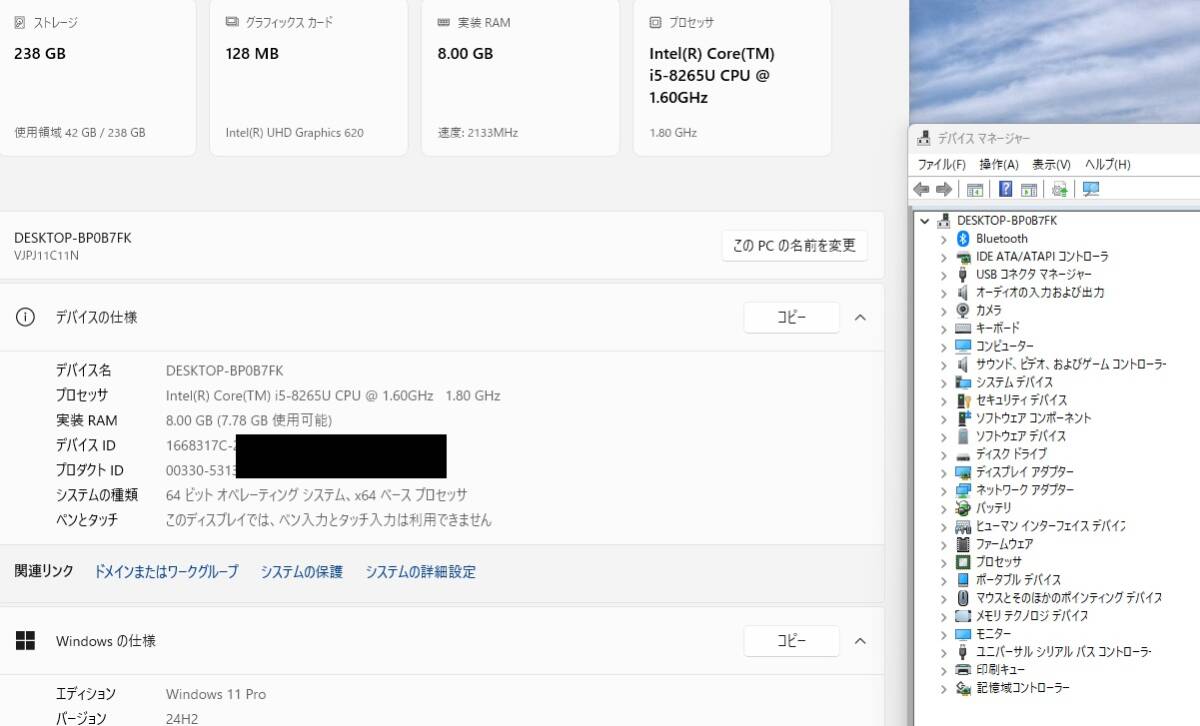
Task: Open the ヘルプ(H) menu
Action: [x=1108, y=164]
